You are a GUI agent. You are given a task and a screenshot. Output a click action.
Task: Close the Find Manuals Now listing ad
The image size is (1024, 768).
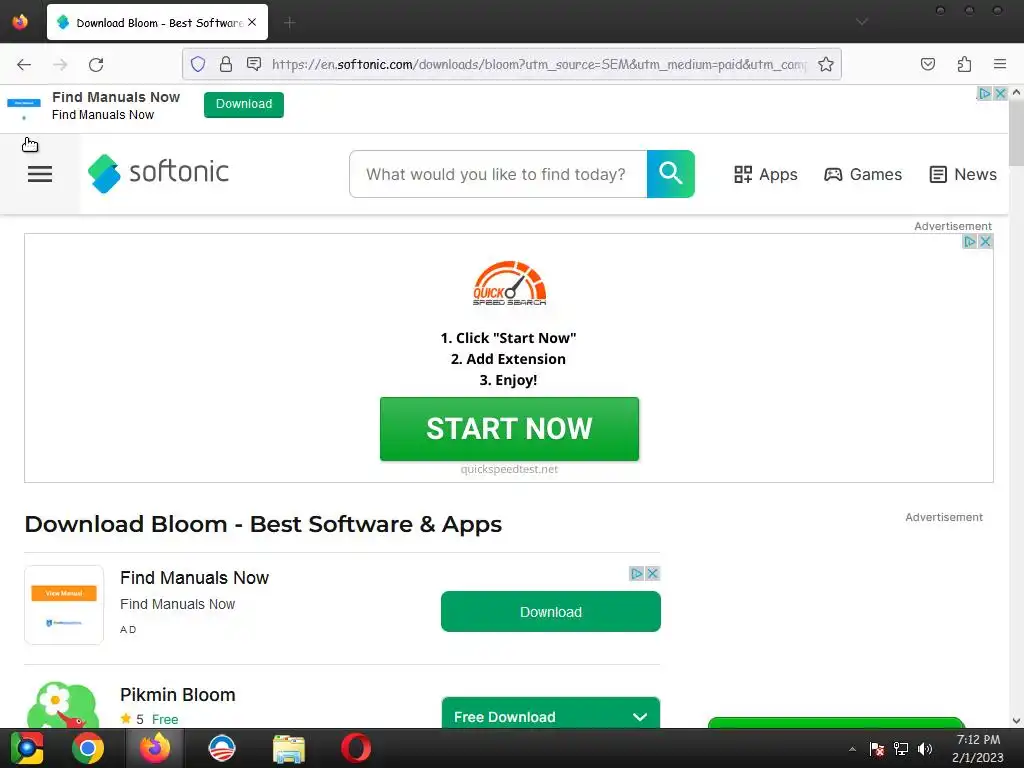point(652,573)
